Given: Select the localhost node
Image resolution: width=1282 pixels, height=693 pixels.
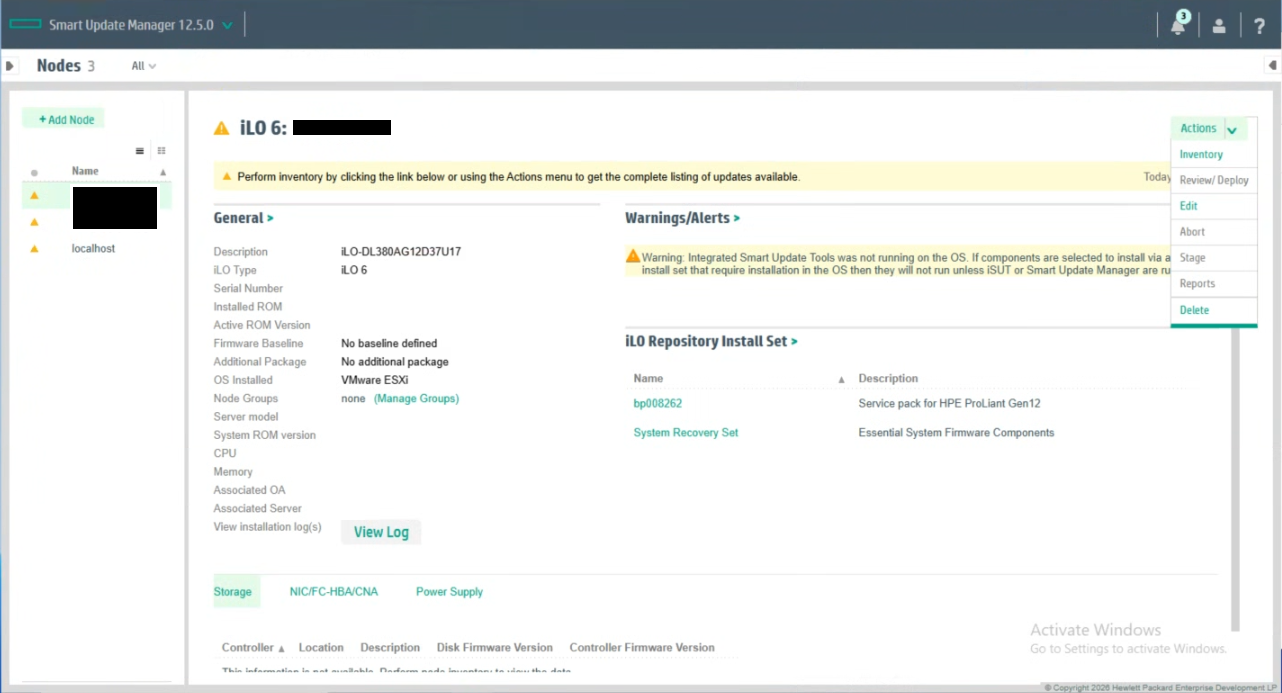Looking at the screenshot, I should [93, 248].
